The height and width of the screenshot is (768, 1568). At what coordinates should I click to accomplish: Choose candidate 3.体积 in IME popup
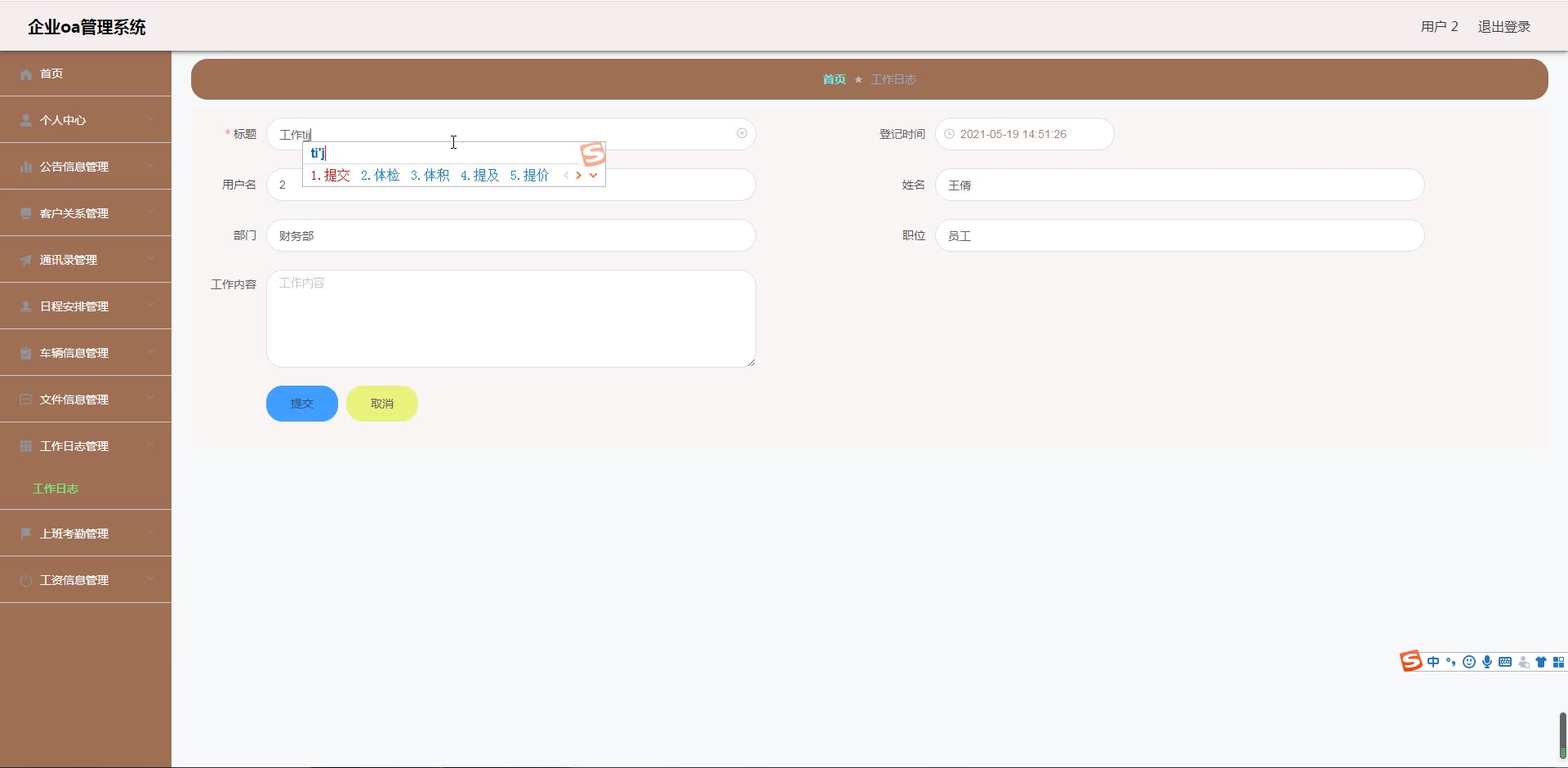(x=430, y=175)
